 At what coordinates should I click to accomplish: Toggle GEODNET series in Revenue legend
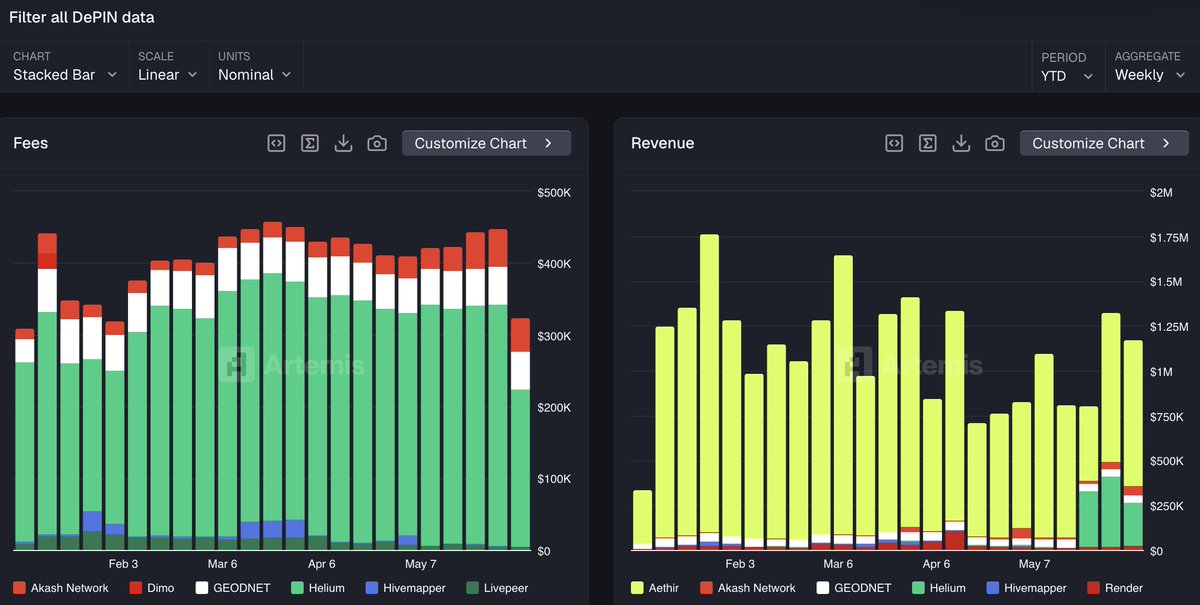pyautogui.click(x=855, y=588)
